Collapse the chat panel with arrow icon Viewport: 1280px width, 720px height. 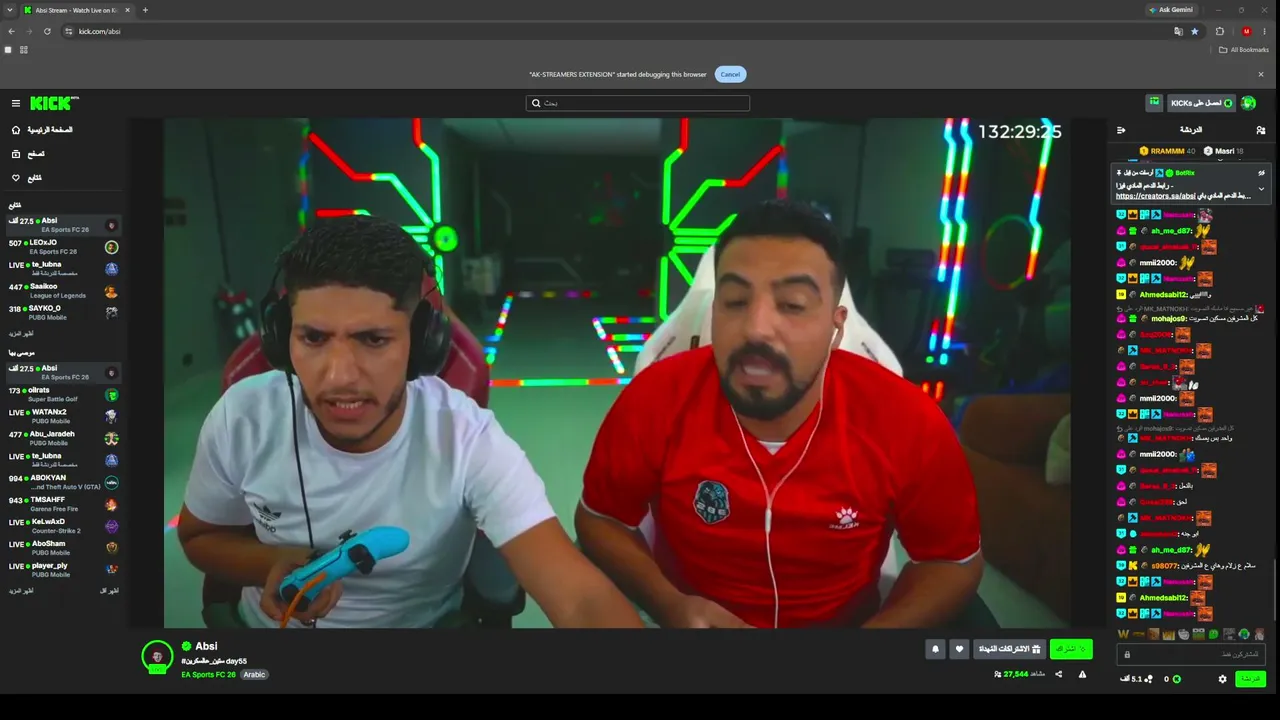click(x=1121, y=130)
